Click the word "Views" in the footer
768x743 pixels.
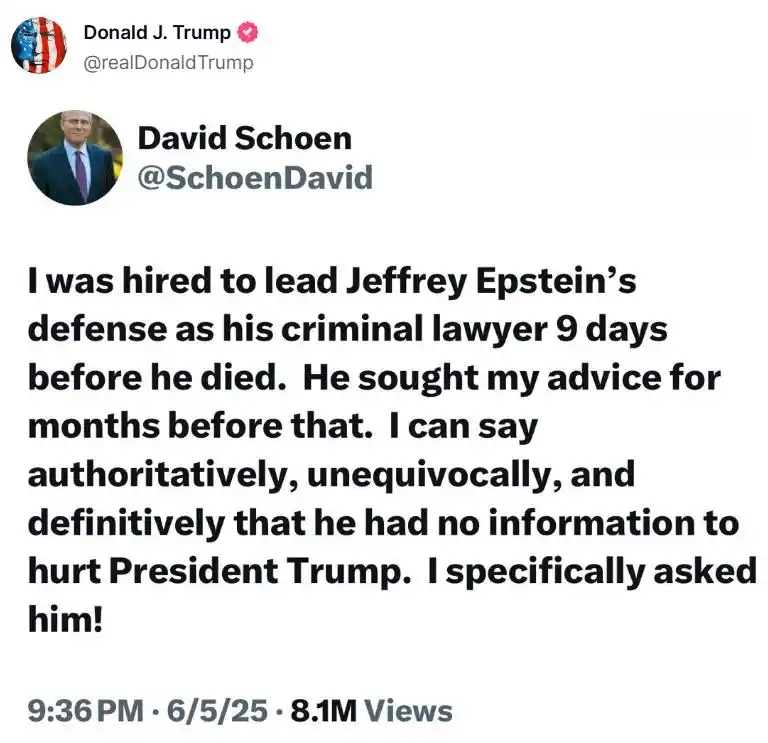point(408,711)
